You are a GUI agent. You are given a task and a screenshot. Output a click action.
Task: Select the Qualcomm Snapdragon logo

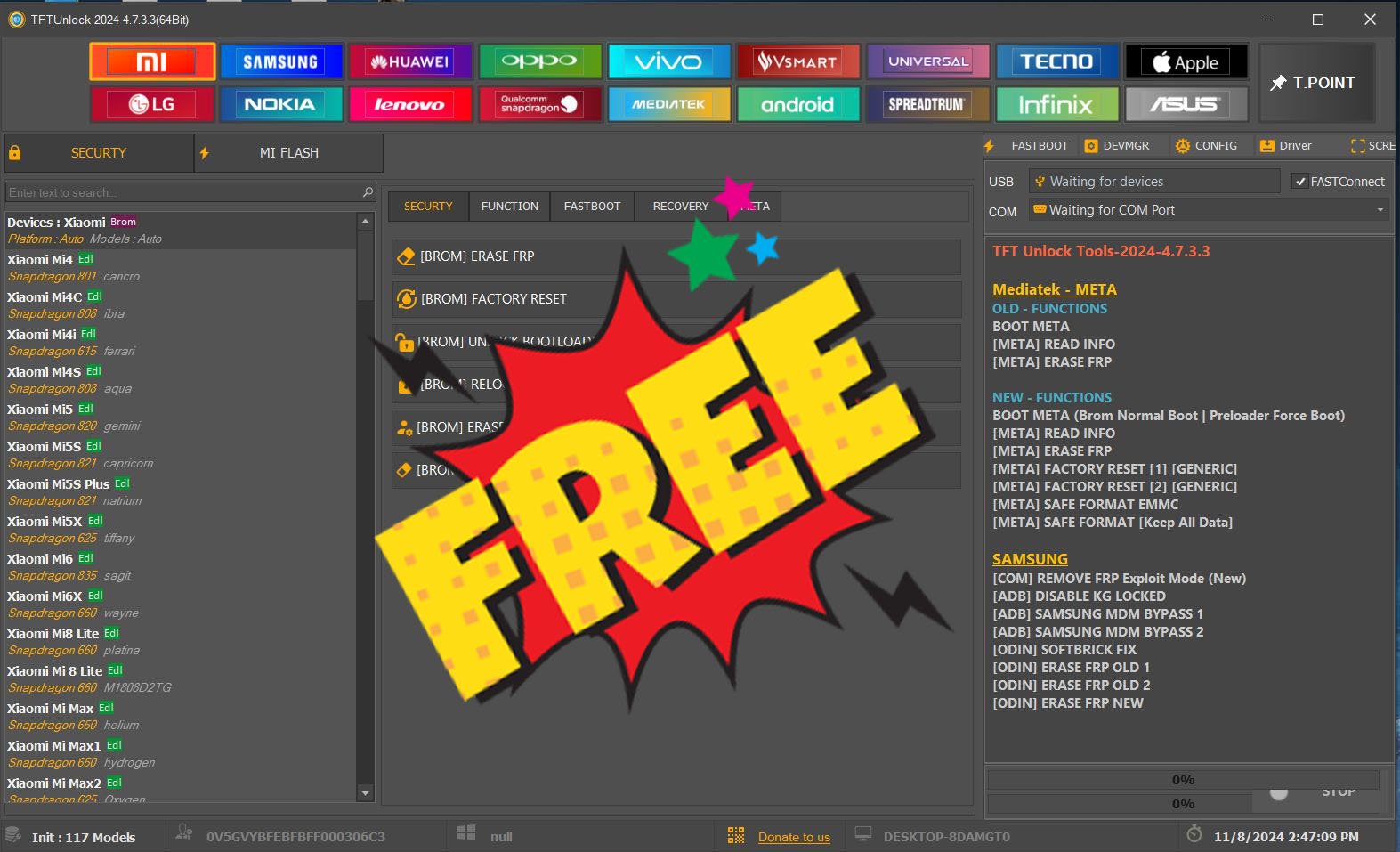pyautogui.click(x=540, y=104)
